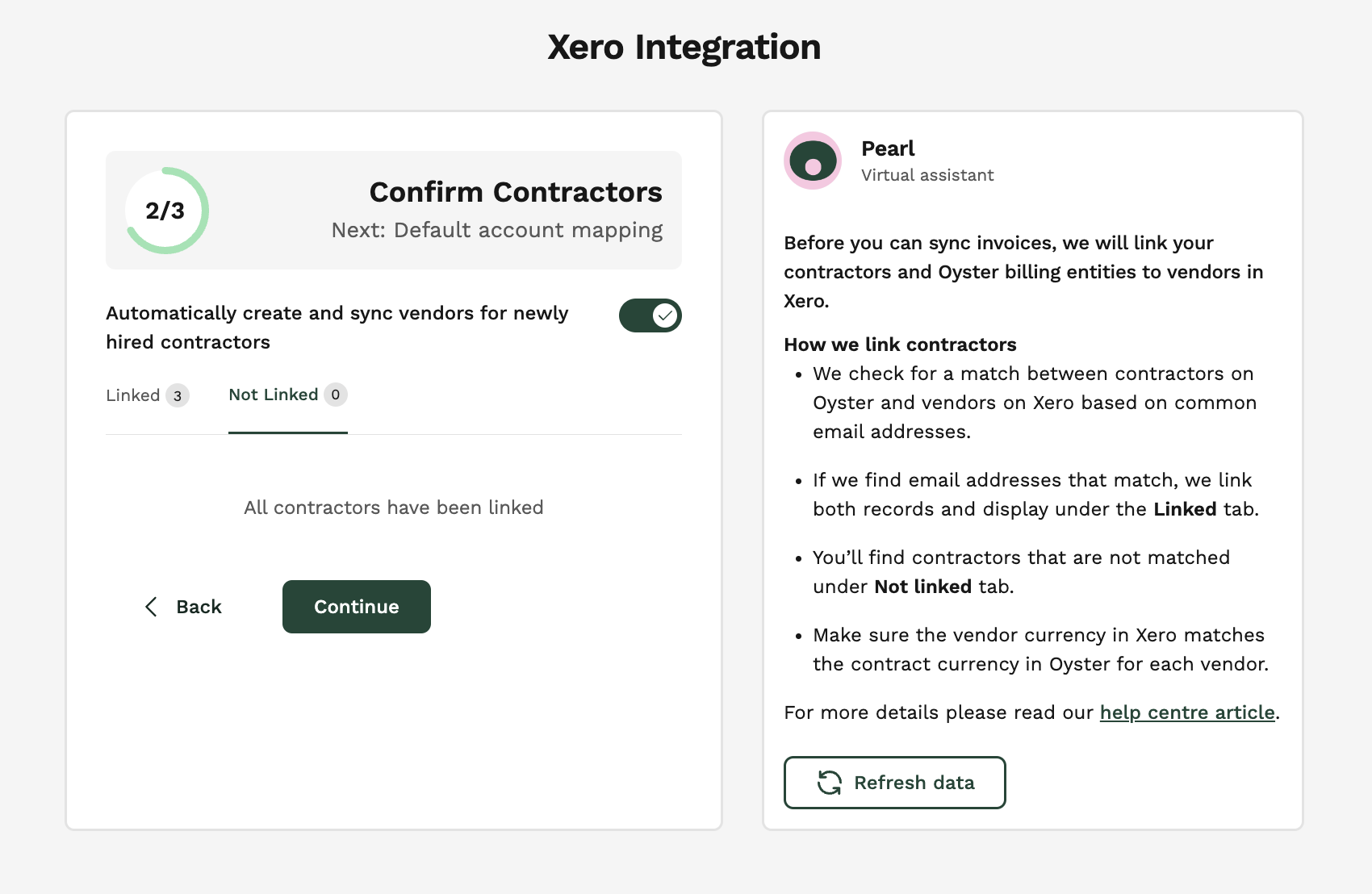The width and height of the screenshot is (1372, 894).
Task: Click the Confirm Contractors step heading
Action: pyautogui.click(x=516, y=192)
